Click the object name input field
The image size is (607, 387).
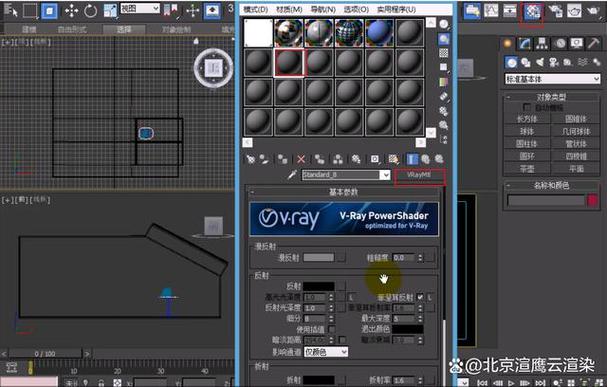[x=546, y=200]
